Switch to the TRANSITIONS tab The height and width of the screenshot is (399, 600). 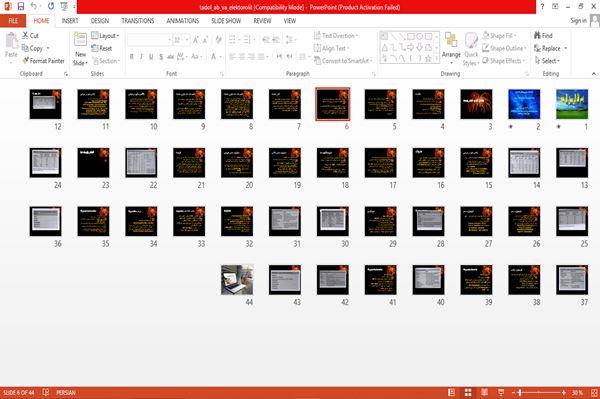click(x=138, y=21)
